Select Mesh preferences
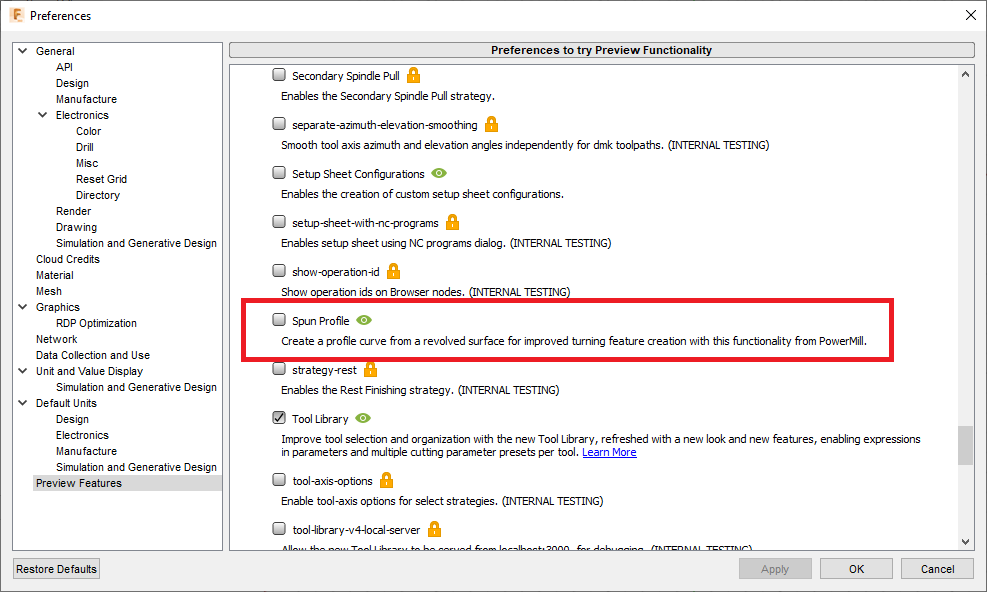The height and width of the screenshot is (592, 987). [48, 291]
